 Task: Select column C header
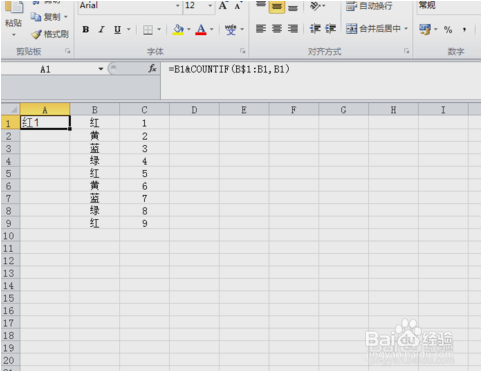click(144, 109)
